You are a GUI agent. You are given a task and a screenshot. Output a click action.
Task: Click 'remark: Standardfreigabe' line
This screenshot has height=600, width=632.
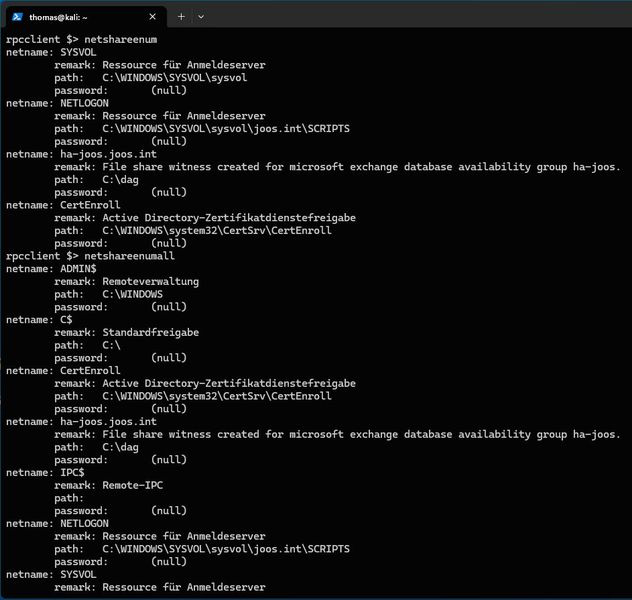127,333
